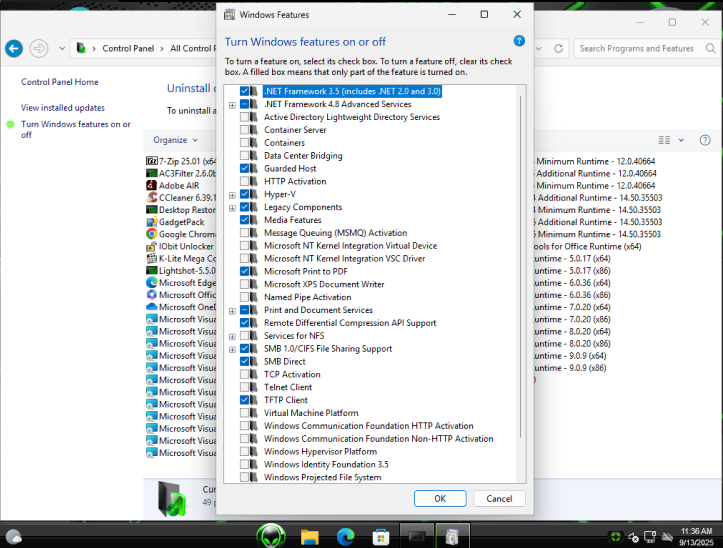Select the Data Center Bridging row
723x548 pixels.
tap(303, 156)
